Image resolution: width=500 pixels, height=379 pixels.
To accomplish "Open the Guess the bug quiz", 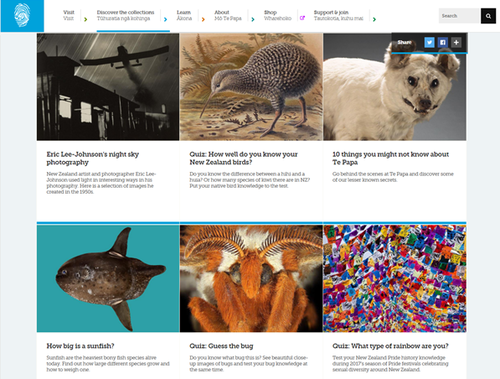I will (221, 346).
